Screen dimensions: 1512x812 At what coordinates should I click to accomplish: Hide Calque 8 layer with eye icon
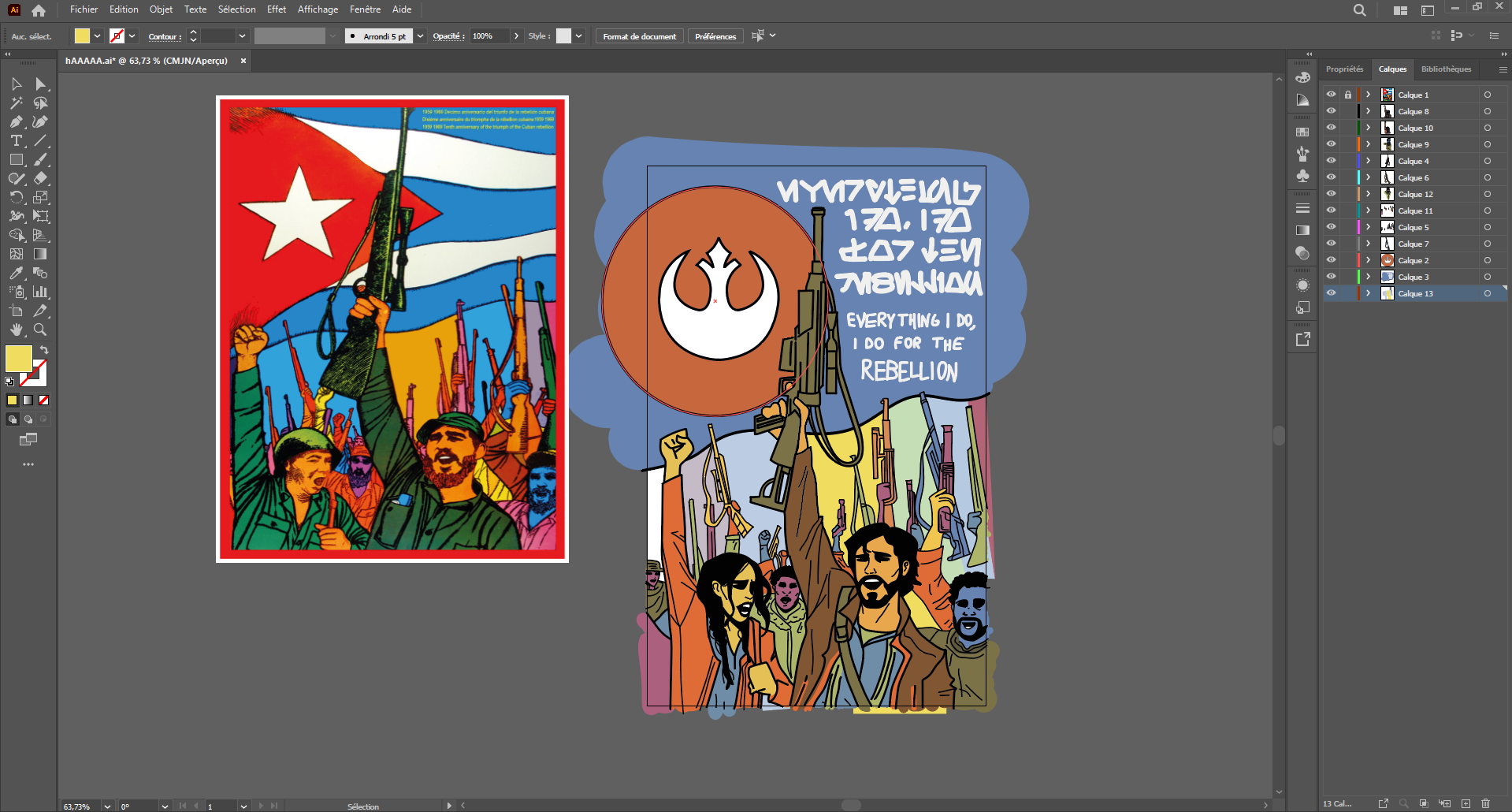[x=1331, y=111]
